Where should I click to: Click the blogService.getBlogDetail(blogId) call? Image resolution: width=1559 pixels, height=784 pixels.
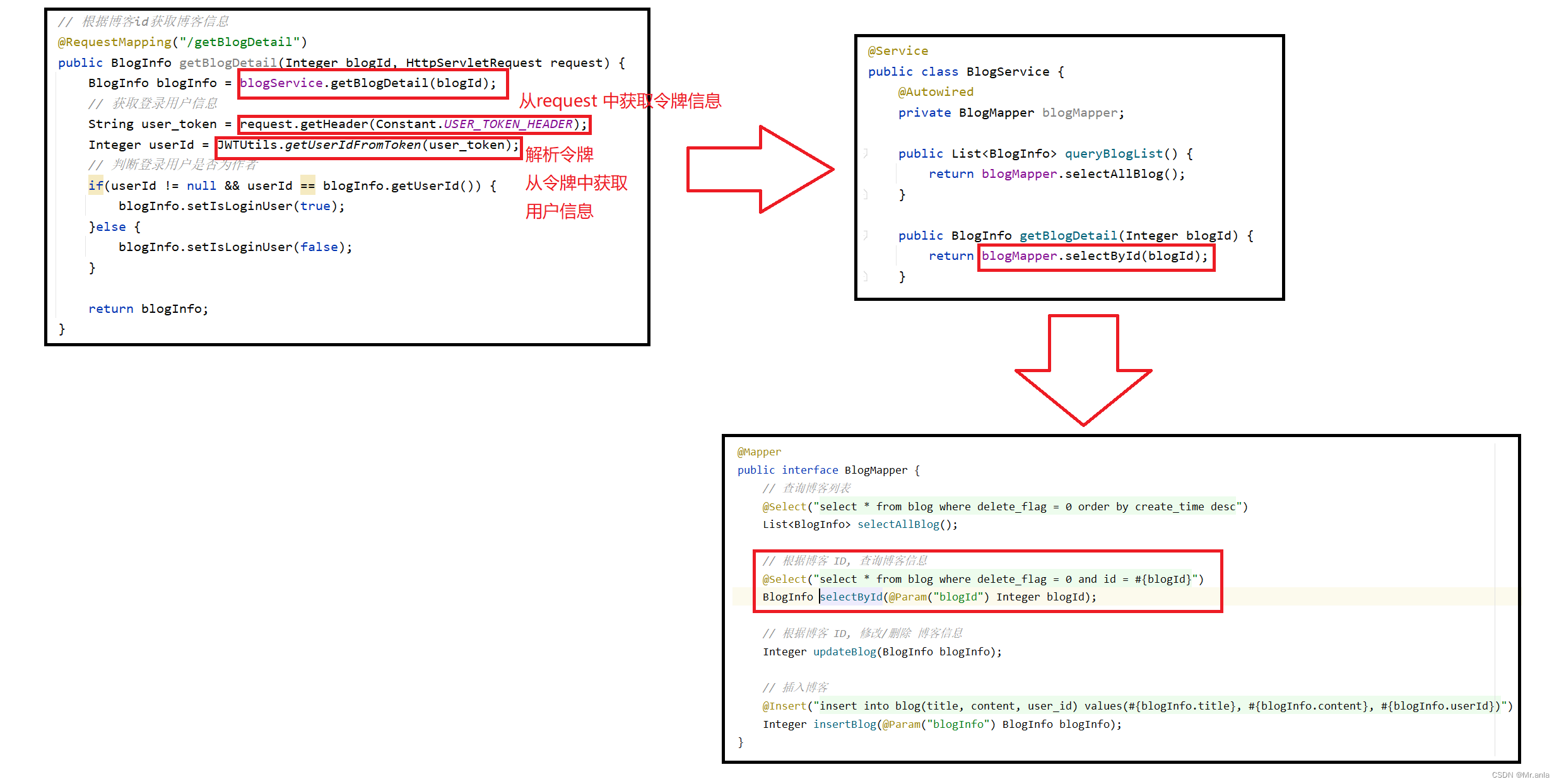368,83
